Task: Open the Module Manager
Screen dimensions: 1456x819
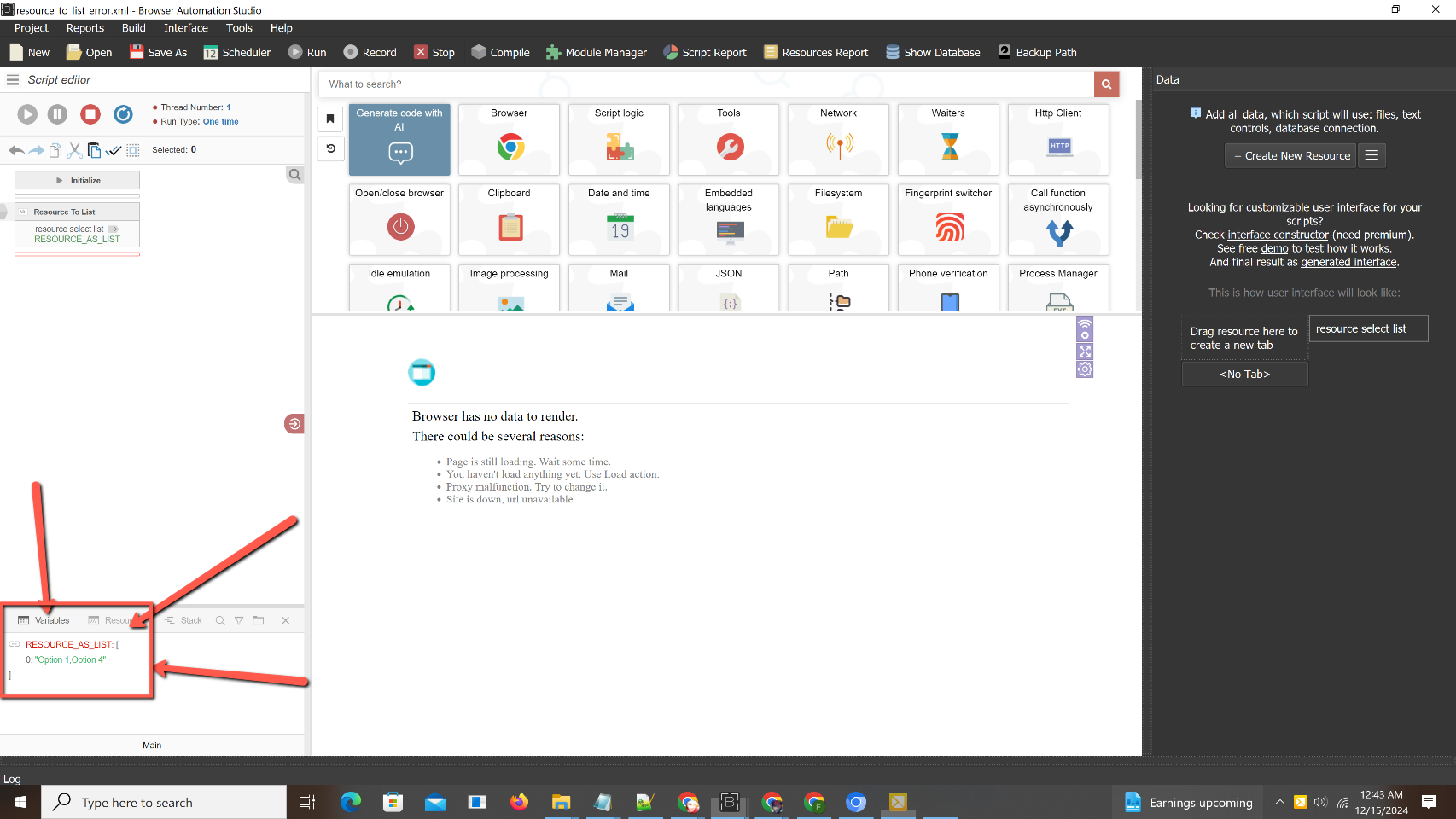Action: pyautogui.click(x=597, y=52)
